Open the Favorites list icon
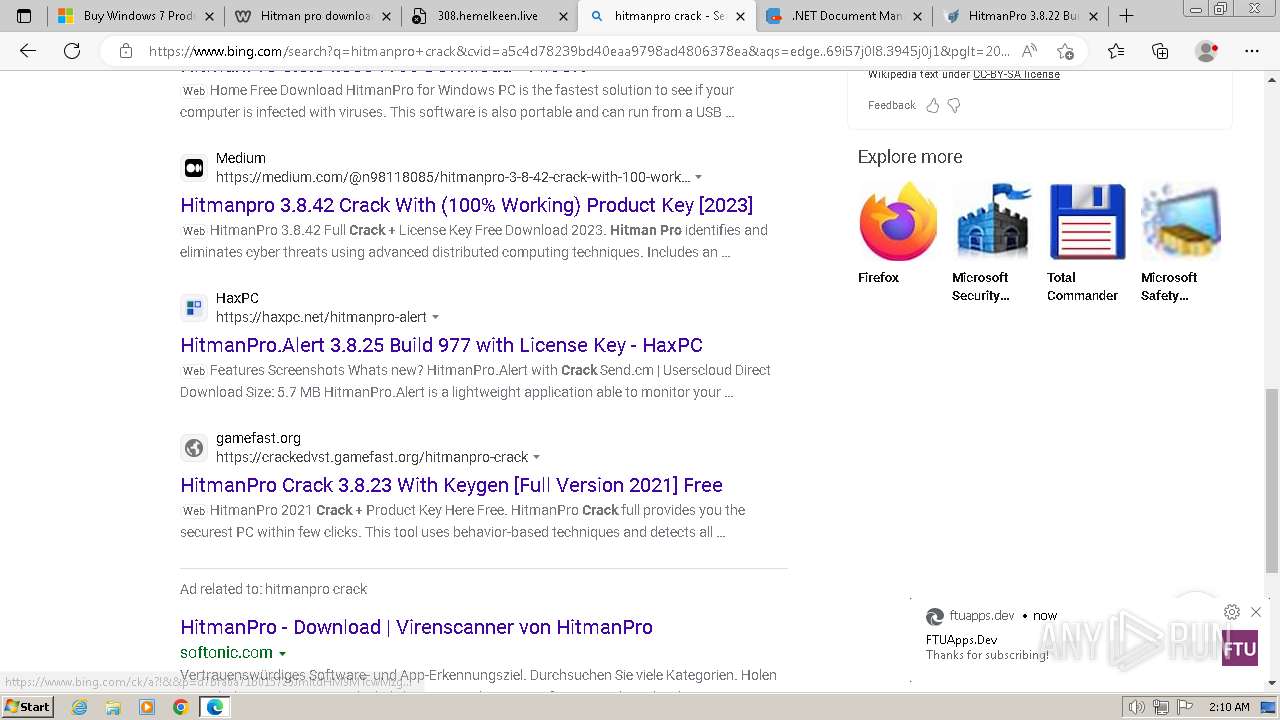Screen dimensions: 1280x720 coord(1116,51)
